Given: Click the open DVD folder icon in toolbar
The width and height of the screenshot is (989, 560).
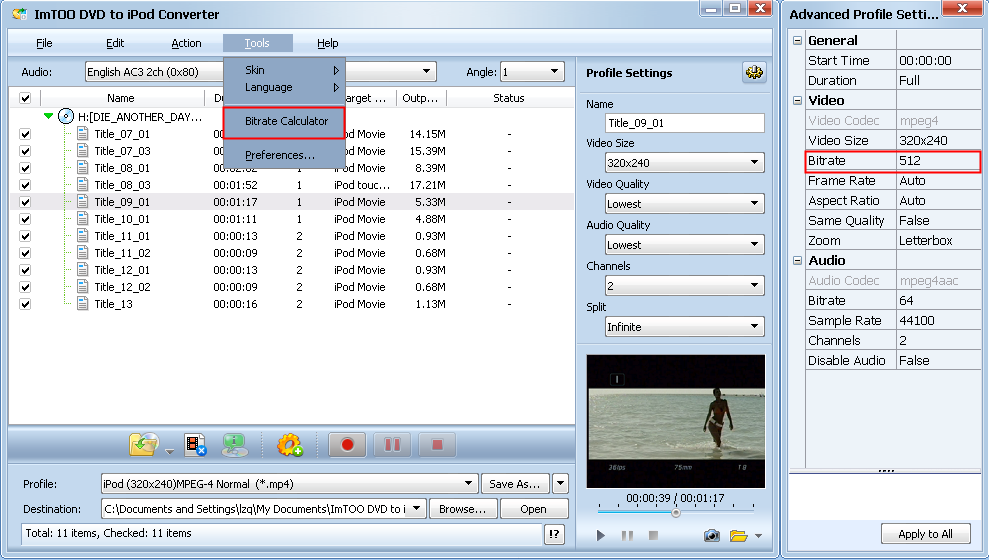Looking at the screenshot, I should coord(144,445).
